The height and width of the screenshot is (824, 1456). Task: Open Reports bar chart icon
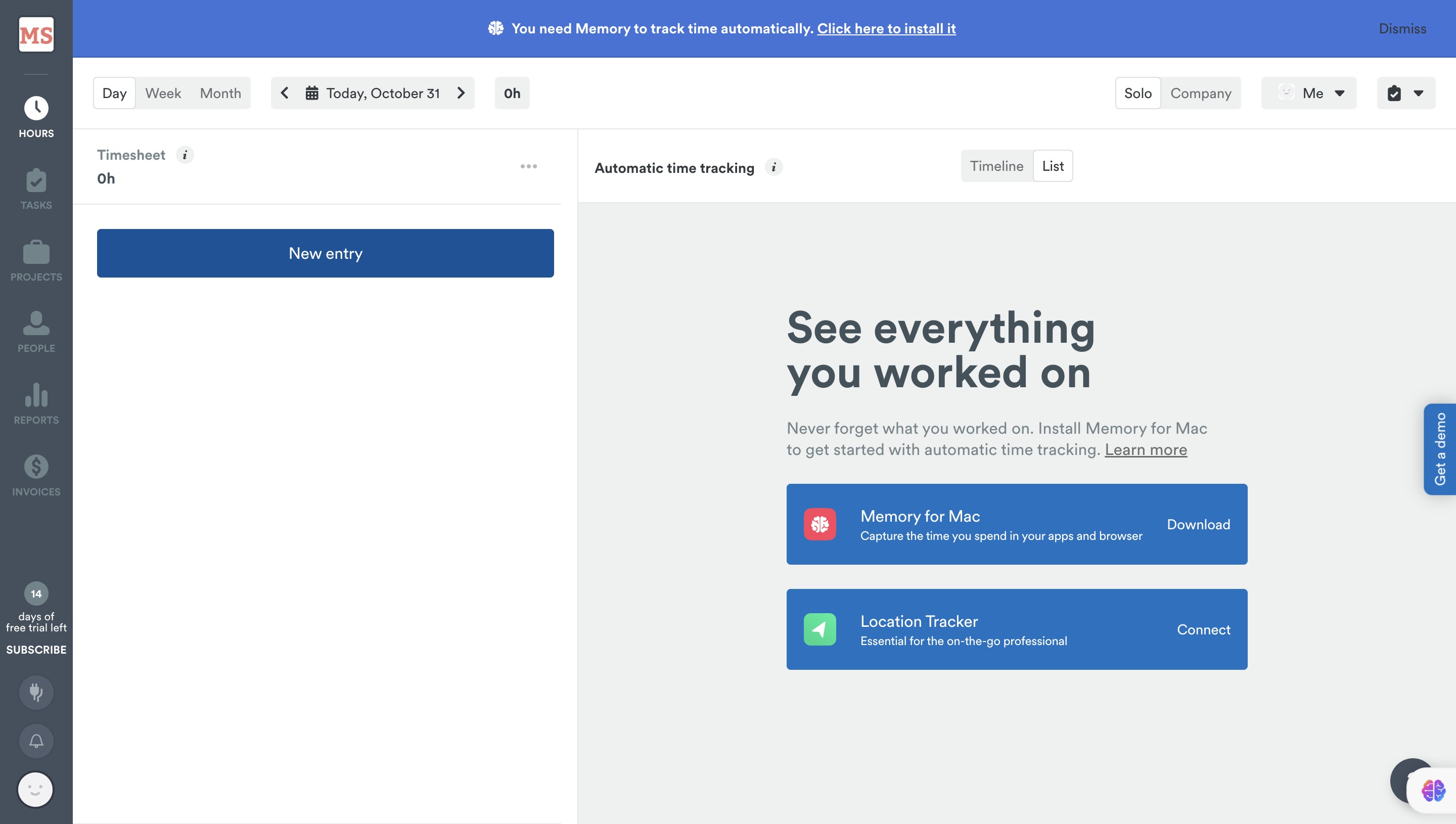pyautogui.click(x=36, y=403)
